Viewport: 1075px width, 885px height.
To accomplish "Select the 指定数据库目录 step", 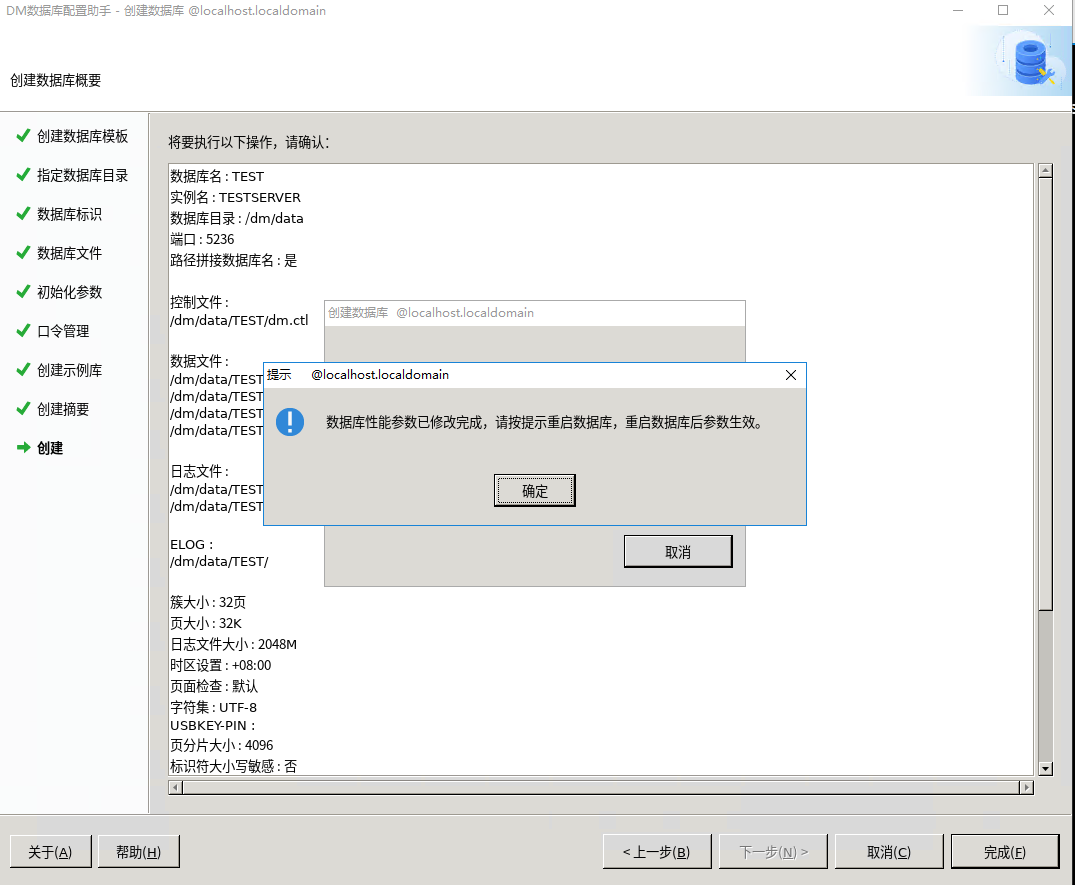I will 82,175.
